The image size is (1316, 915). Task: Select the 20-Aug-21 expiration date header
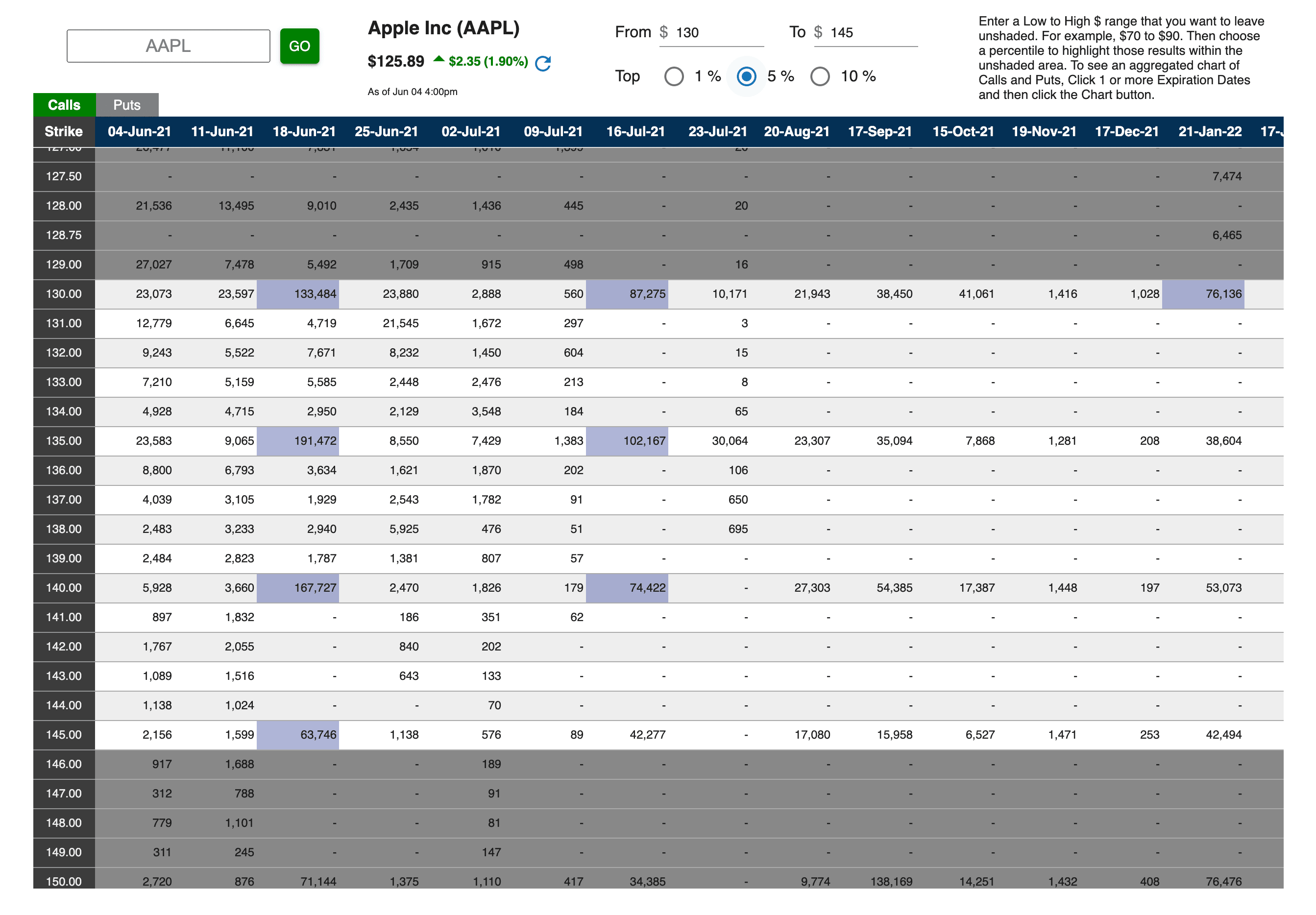point(797,131)
